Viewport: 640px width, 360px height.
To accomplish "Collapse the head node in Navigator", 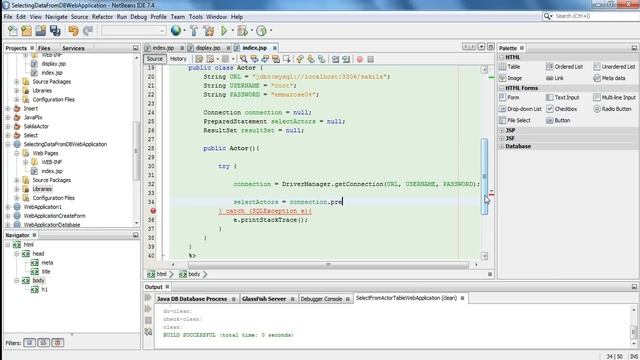I will coord(17,254).
